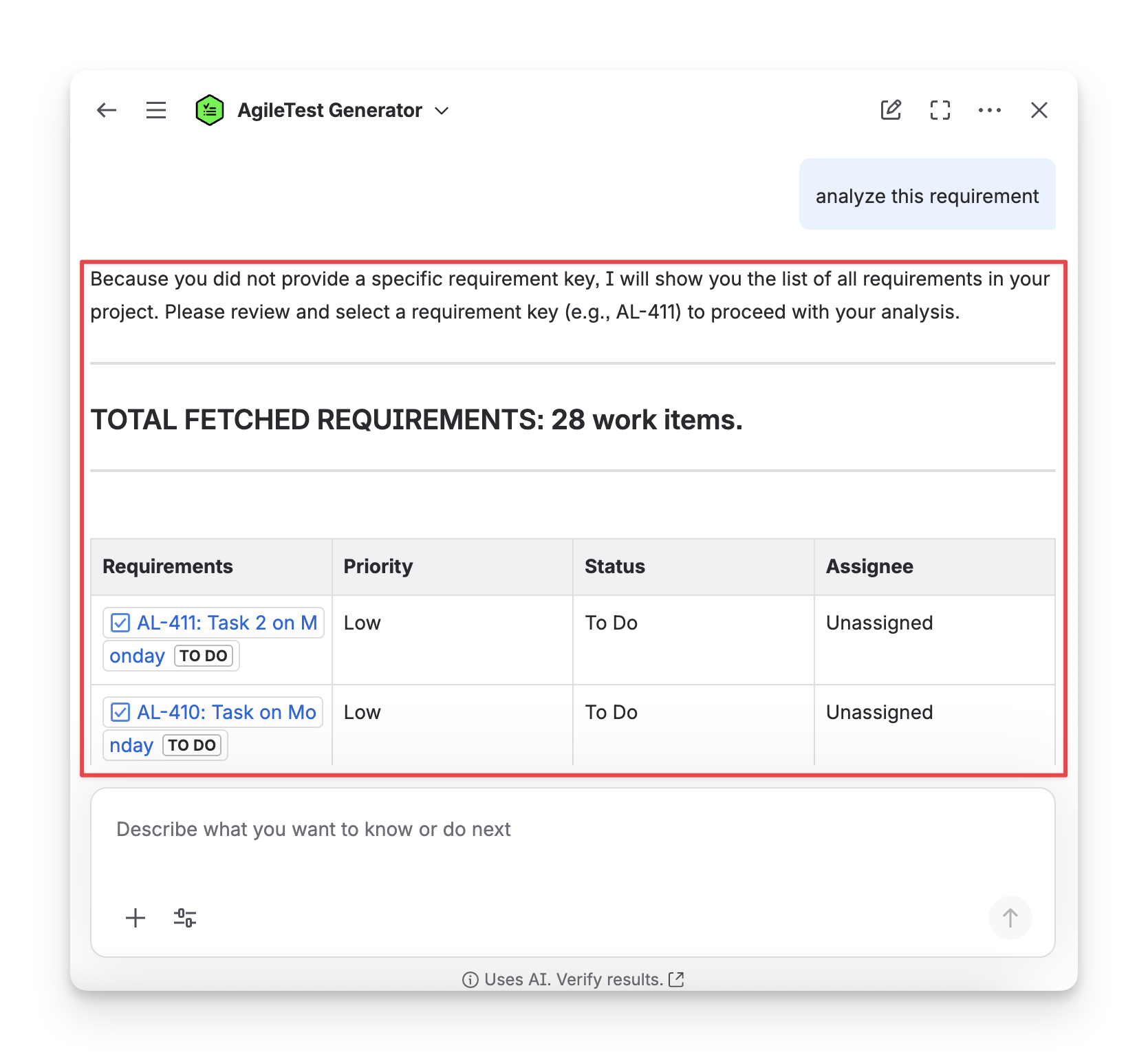The height and width of the screenshot is (1061, 1148).
Task: Go back using the left arrow
Action: click(107, 110)
